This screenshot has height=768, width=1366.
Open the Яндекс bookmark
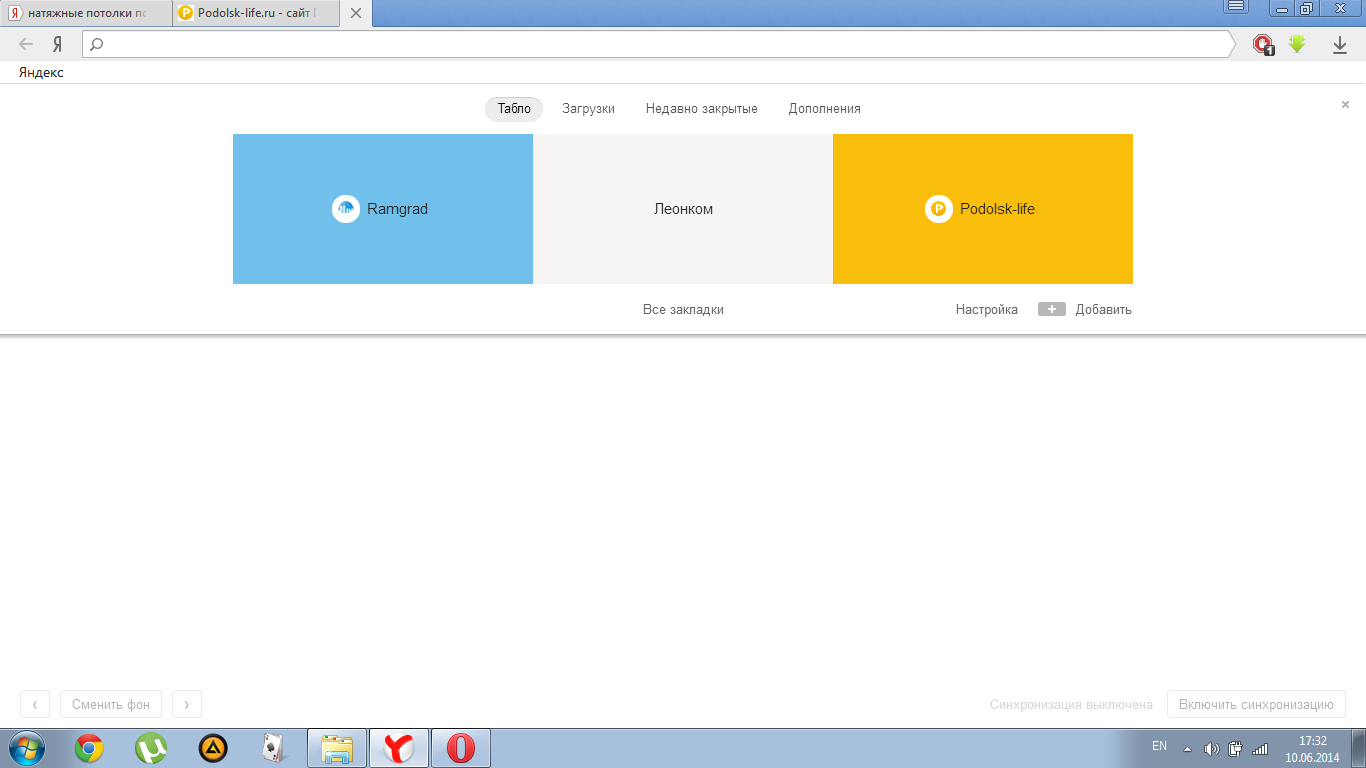(x=41, y=72)
